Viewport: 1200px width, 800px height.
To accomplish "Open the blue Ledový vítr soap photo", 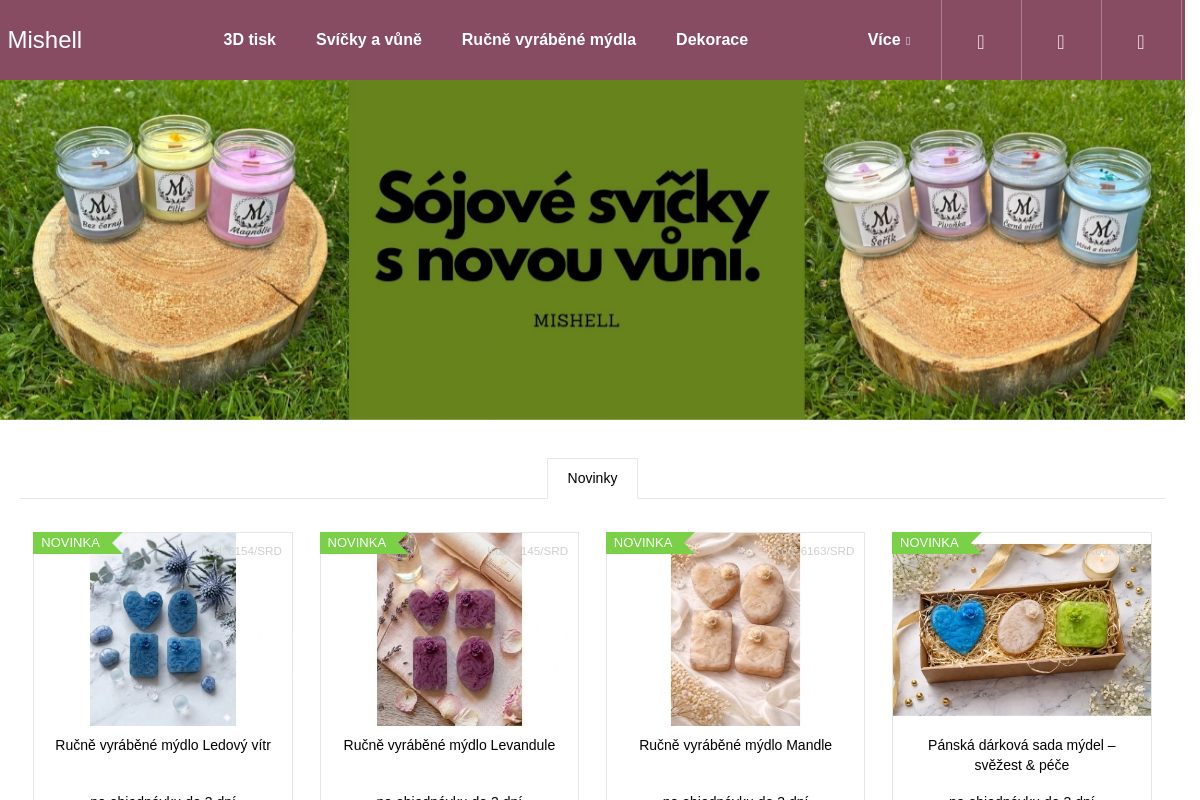I will [x=163, y=629].
